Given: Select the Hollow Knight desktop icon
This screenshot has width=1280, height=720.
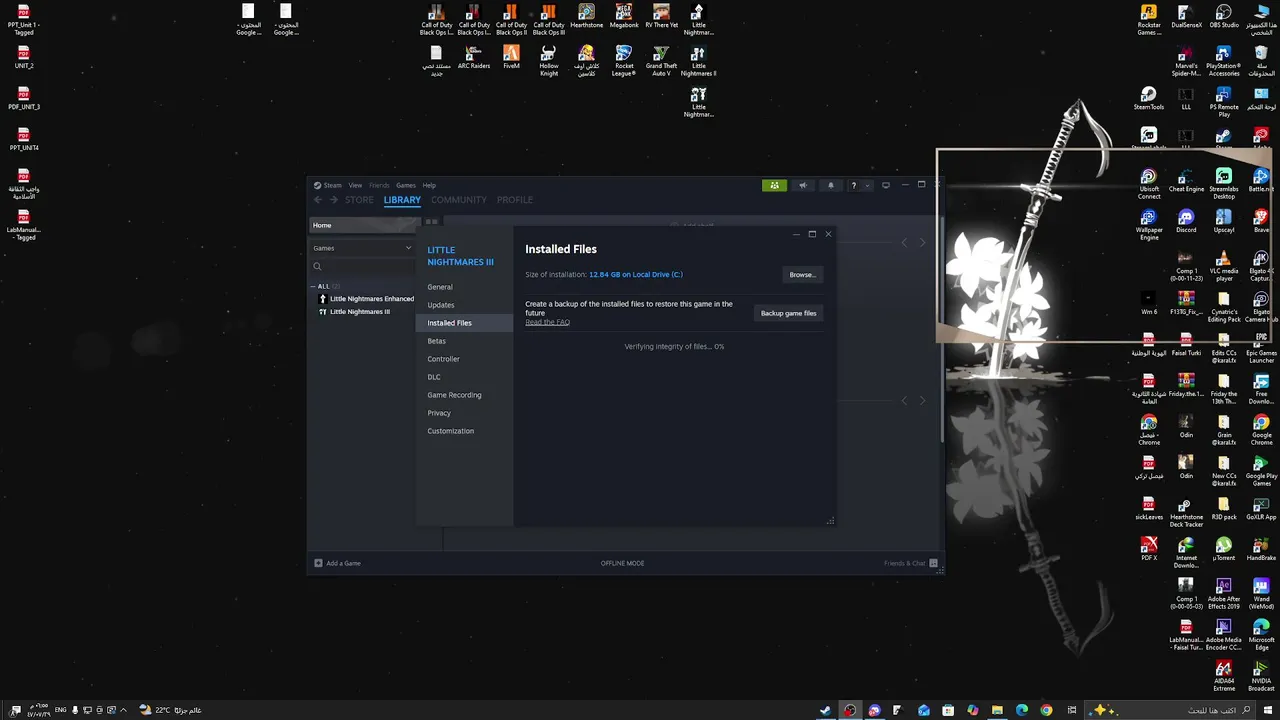Looking at the screenshot, I should coord(548,61).
